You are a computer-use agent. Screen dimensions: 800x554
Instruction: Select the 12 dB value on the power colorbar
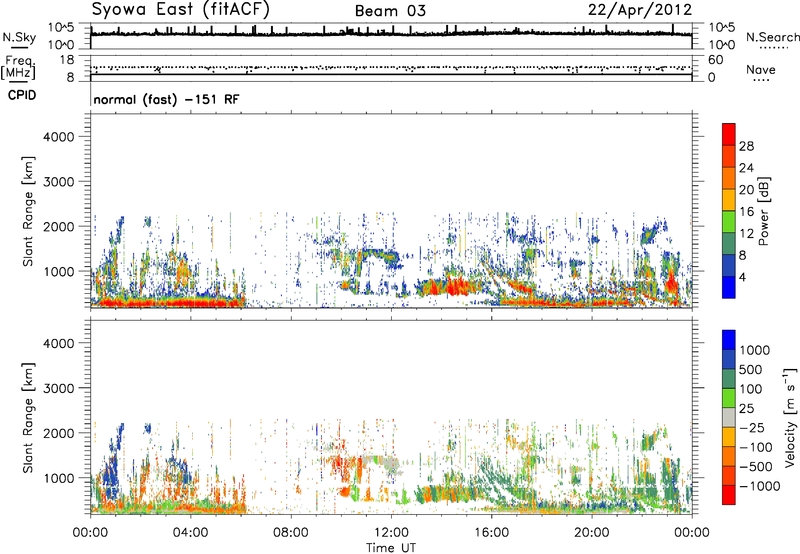point(746,234)
